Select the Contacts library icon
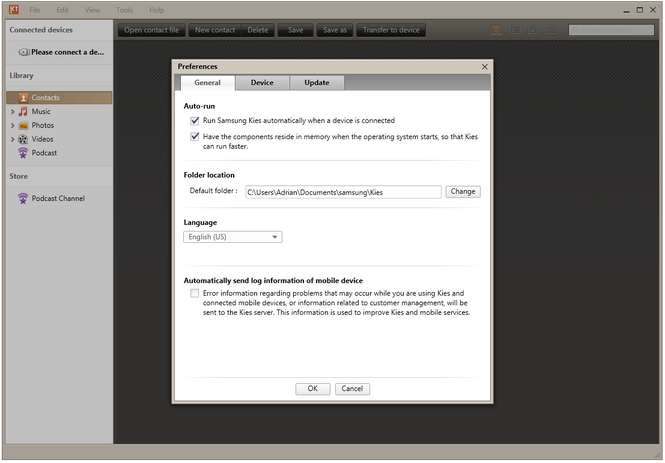This screenshot has height=463, width=665. [x=23, y=98]
